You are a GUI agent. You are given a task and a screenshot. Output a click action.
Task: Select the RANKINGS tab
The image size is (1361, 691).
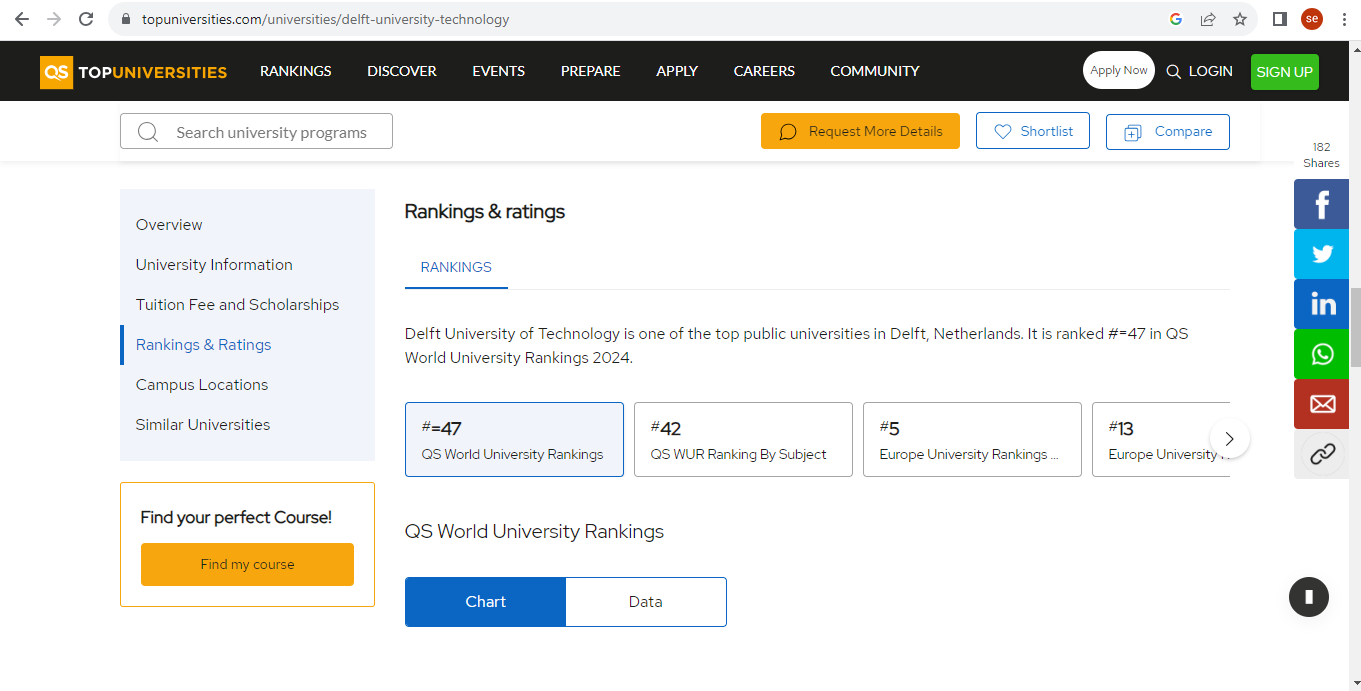(456, 268)
